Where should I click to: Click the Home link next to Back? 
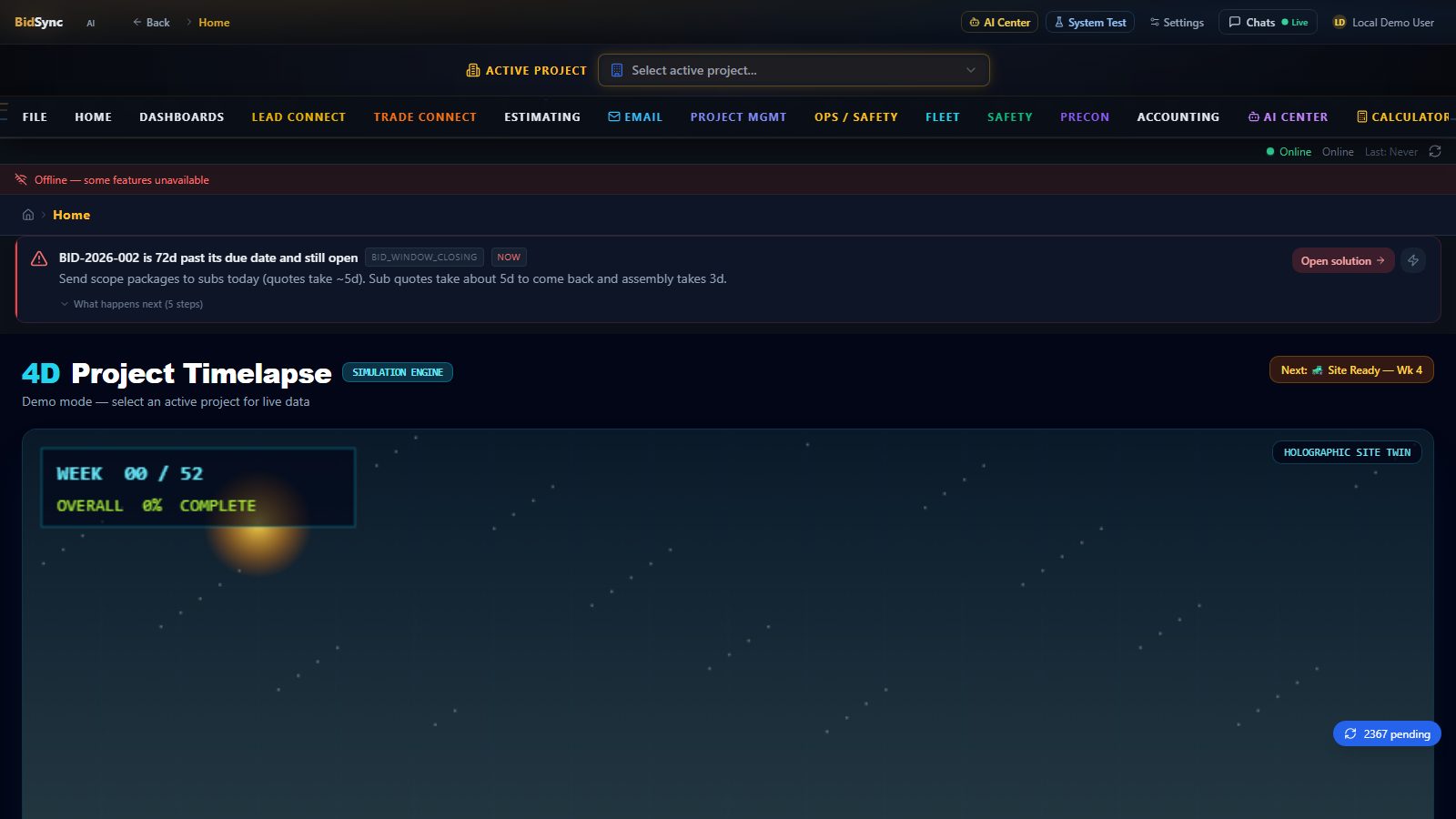[x=214, y=22]
